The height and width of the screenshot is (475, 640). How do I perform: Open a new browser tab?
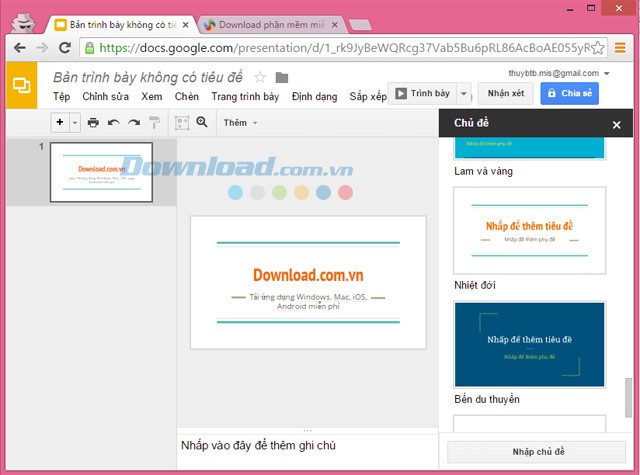click(360, 25)
